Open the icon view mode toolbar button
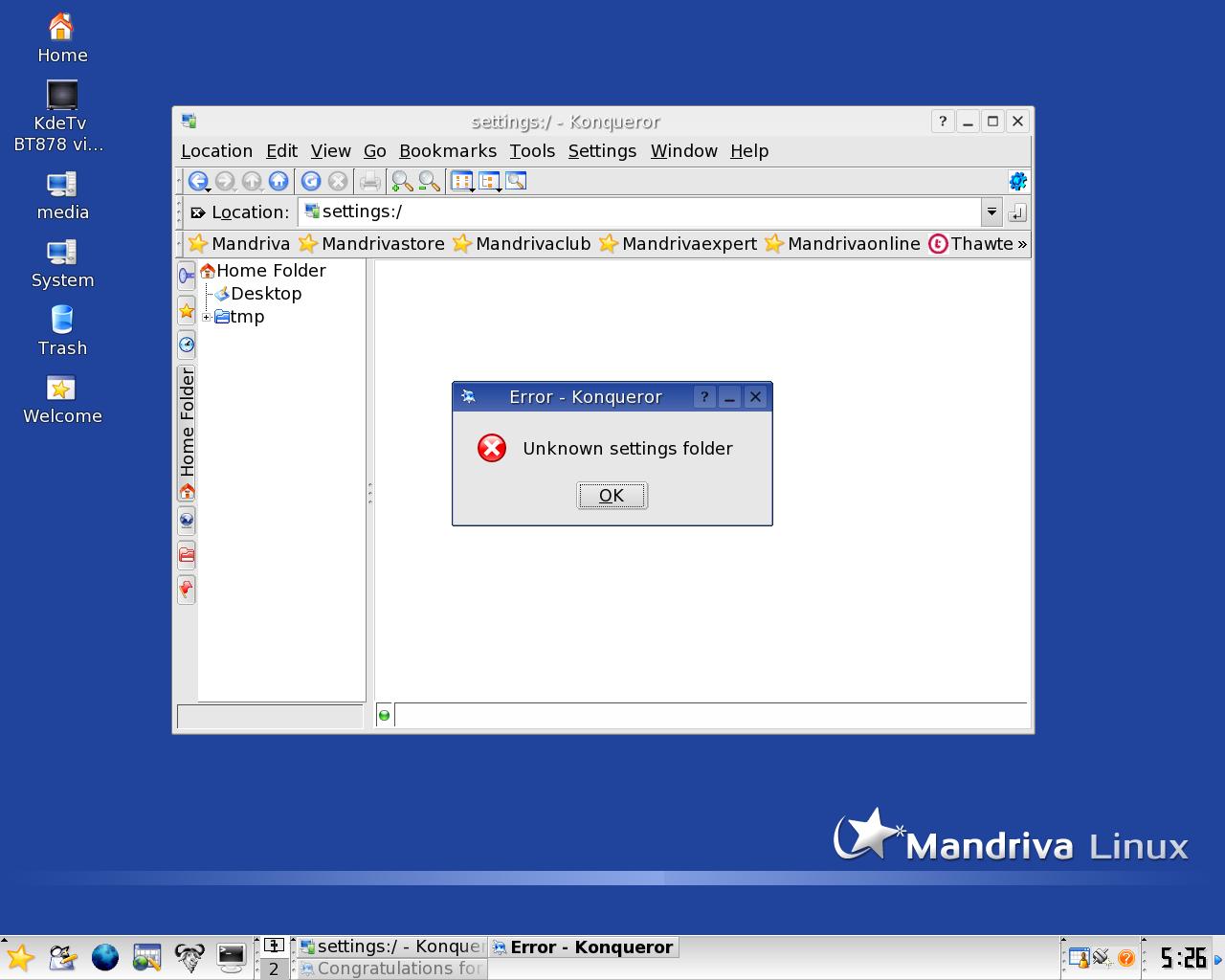 462,181
